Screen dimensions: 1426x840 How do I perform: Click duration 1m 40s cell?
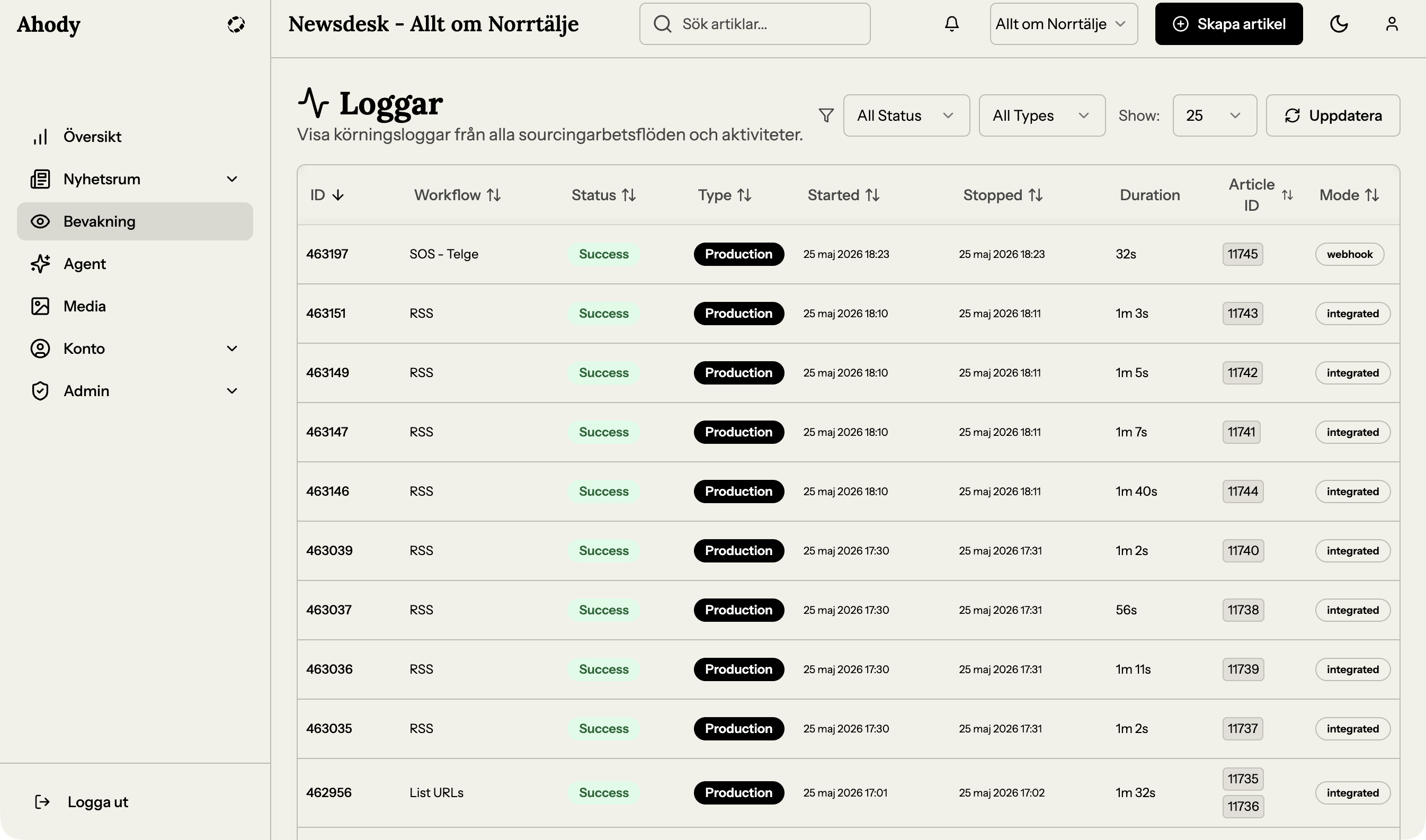click(x=1136, y=492)
